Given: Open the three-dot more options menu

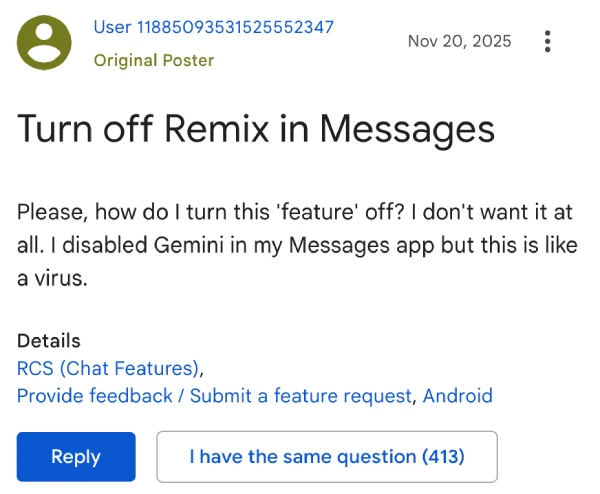Looking at the screenshot, I should point(547,42).
